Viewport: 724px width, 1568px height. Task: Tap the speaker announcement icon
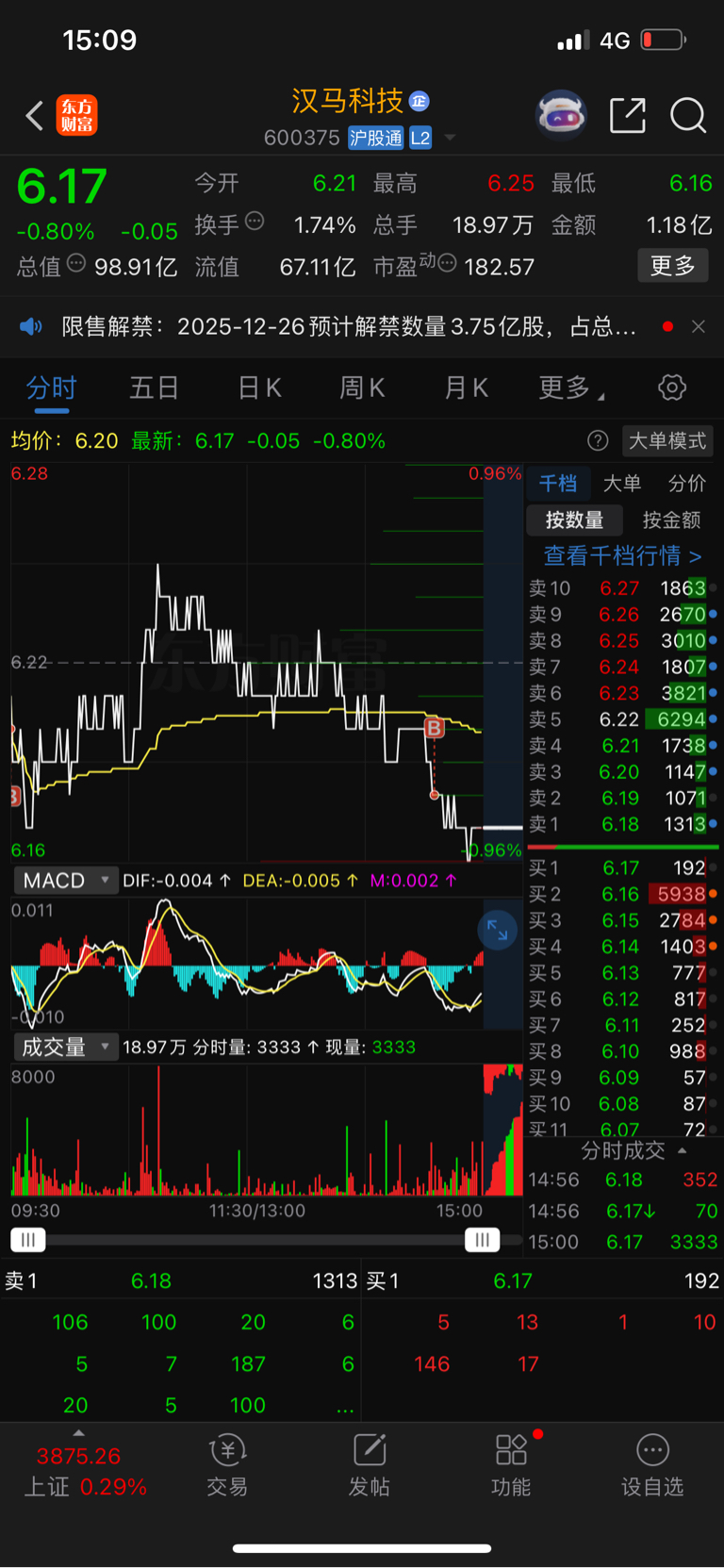click(31, 326)
